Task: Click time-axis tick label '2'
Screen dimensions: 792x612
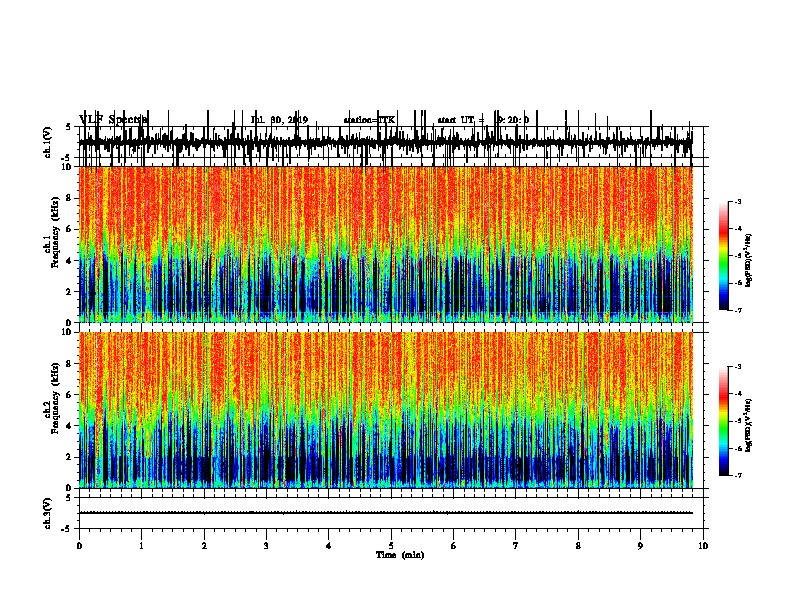Action: pos(204,545)
